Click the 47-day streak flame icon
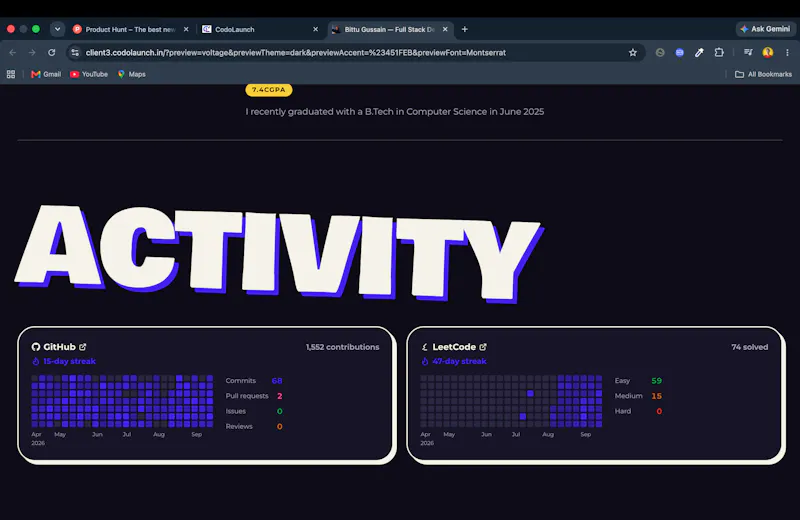Image resolution: width=800 pixels, height=520 pixels. (x=425, y=361)
